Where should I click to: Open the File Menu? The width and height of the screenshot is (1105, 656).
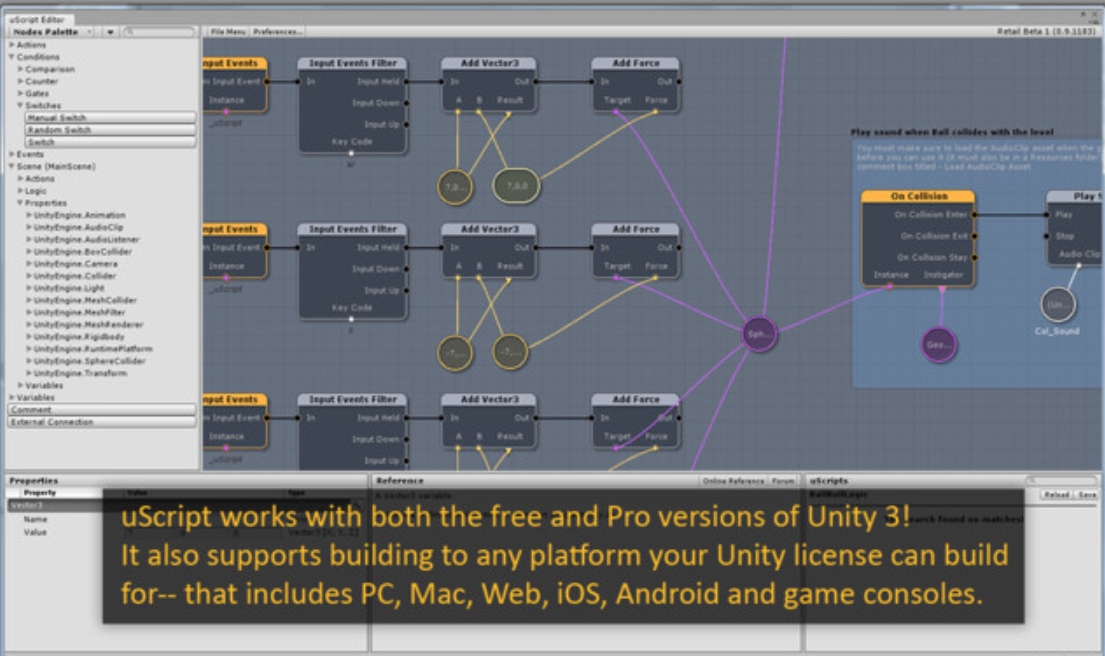[x=228, y=32]
